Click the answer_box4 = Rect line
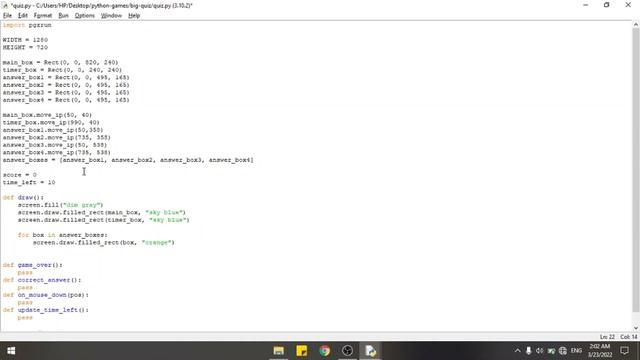The height and width of the screenshot is (360, 640). pos(66,100)
